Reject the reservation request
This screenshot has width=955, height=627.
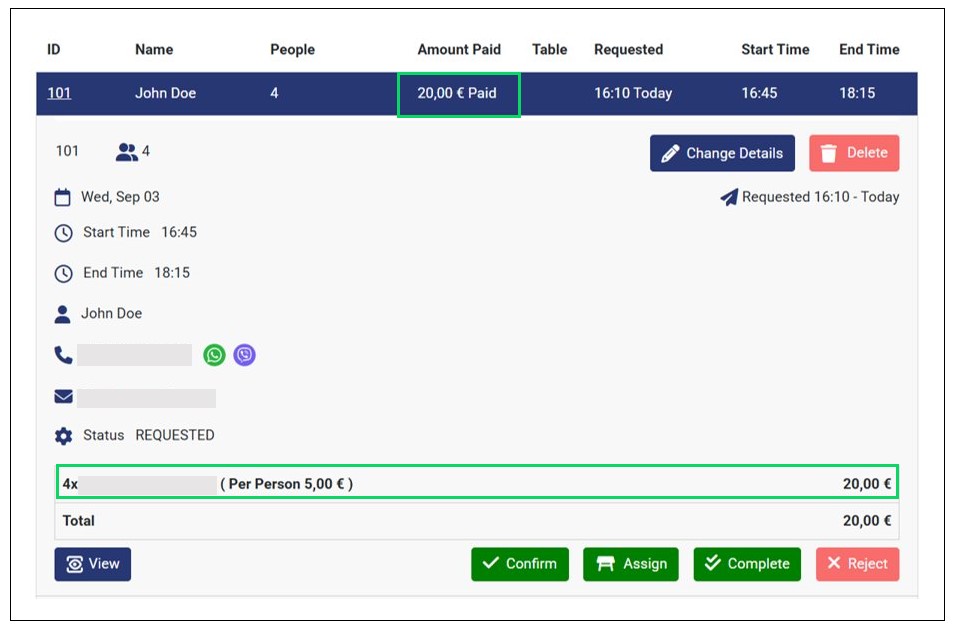tap(857, 564)
